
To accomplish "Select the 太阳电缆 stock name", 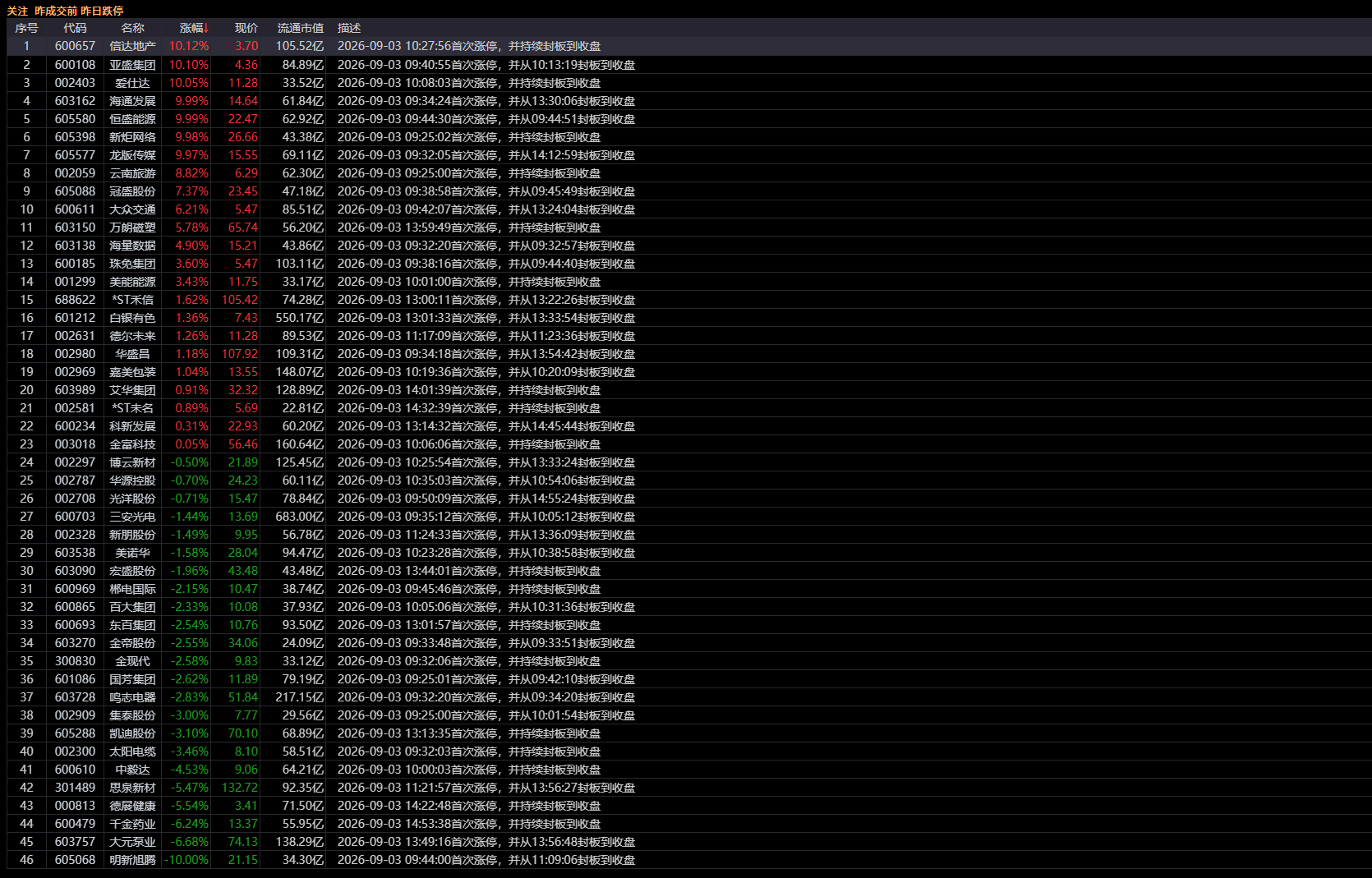I will click(x=132, y=751).
